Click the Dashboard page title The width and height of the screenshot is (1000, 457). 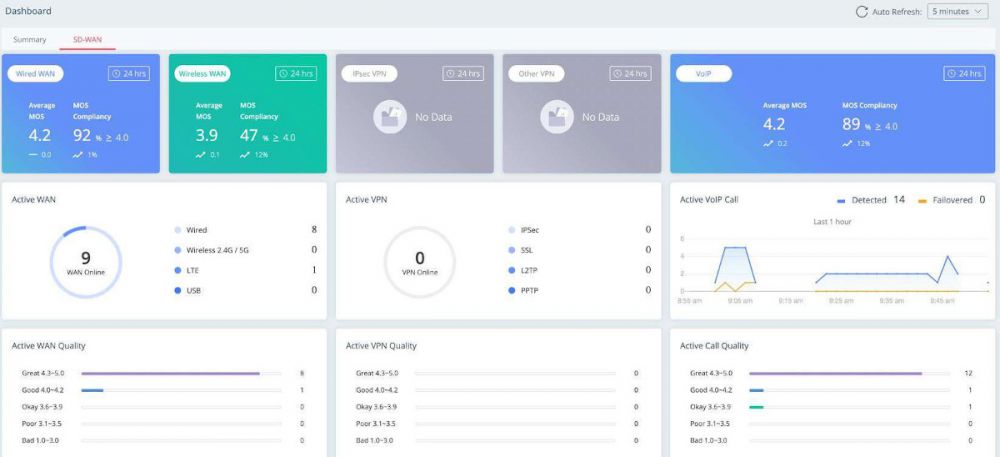point(28,11)
